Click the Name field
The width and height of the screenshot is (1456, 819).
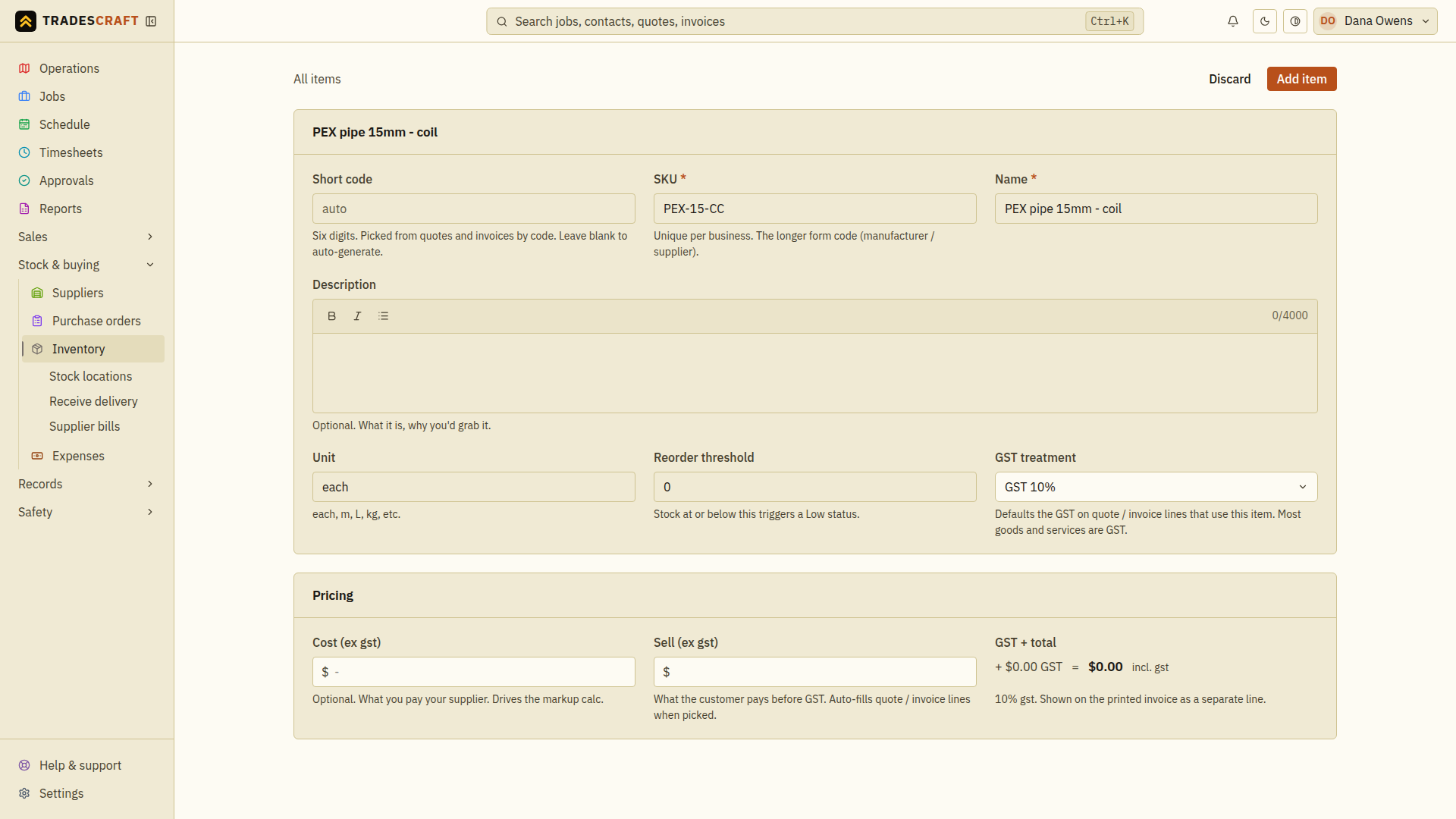pyautogui.click(x=1156, y=209)
